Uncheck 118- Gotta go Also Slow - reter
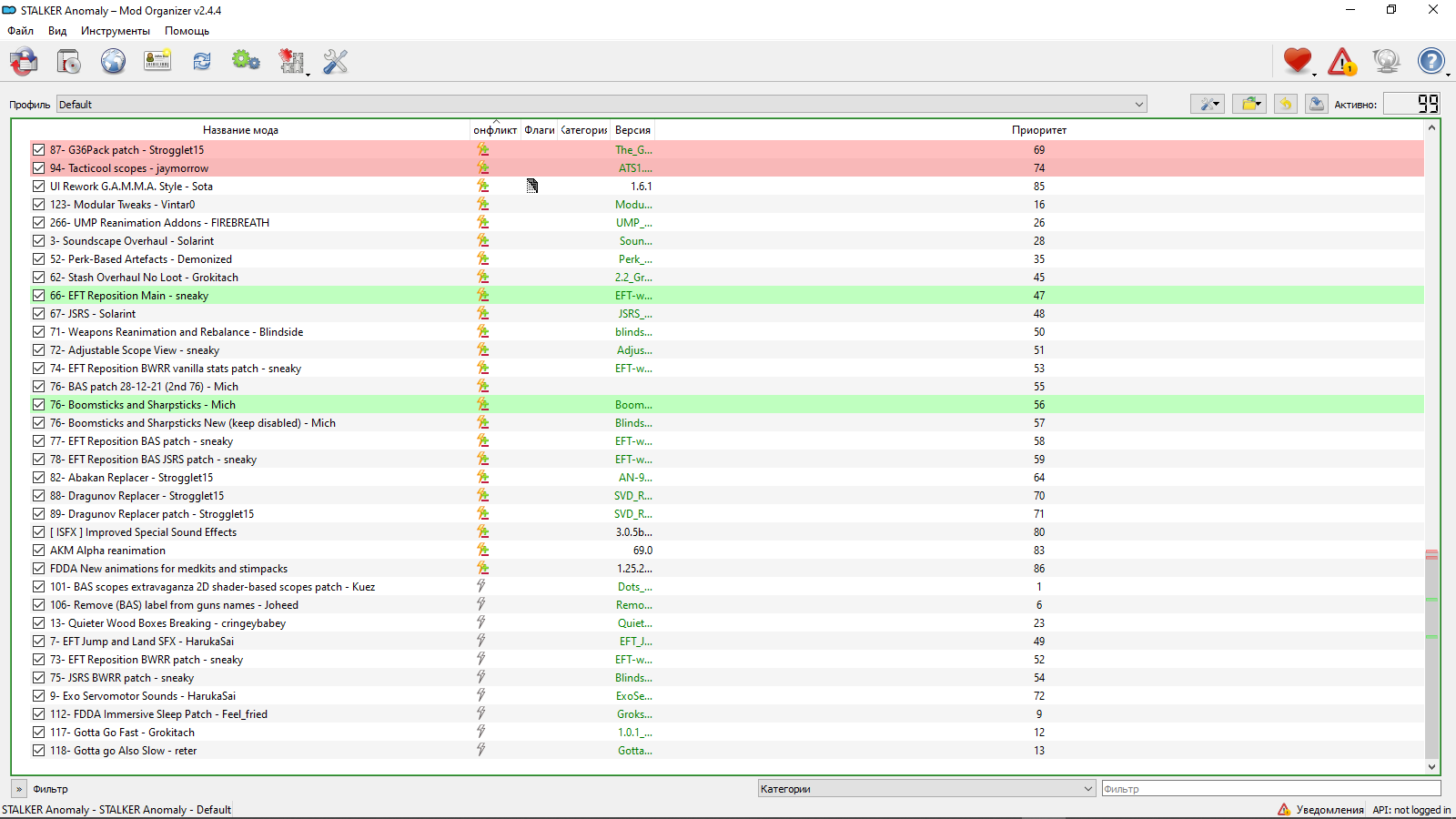1456x819 pixels. 38,751
